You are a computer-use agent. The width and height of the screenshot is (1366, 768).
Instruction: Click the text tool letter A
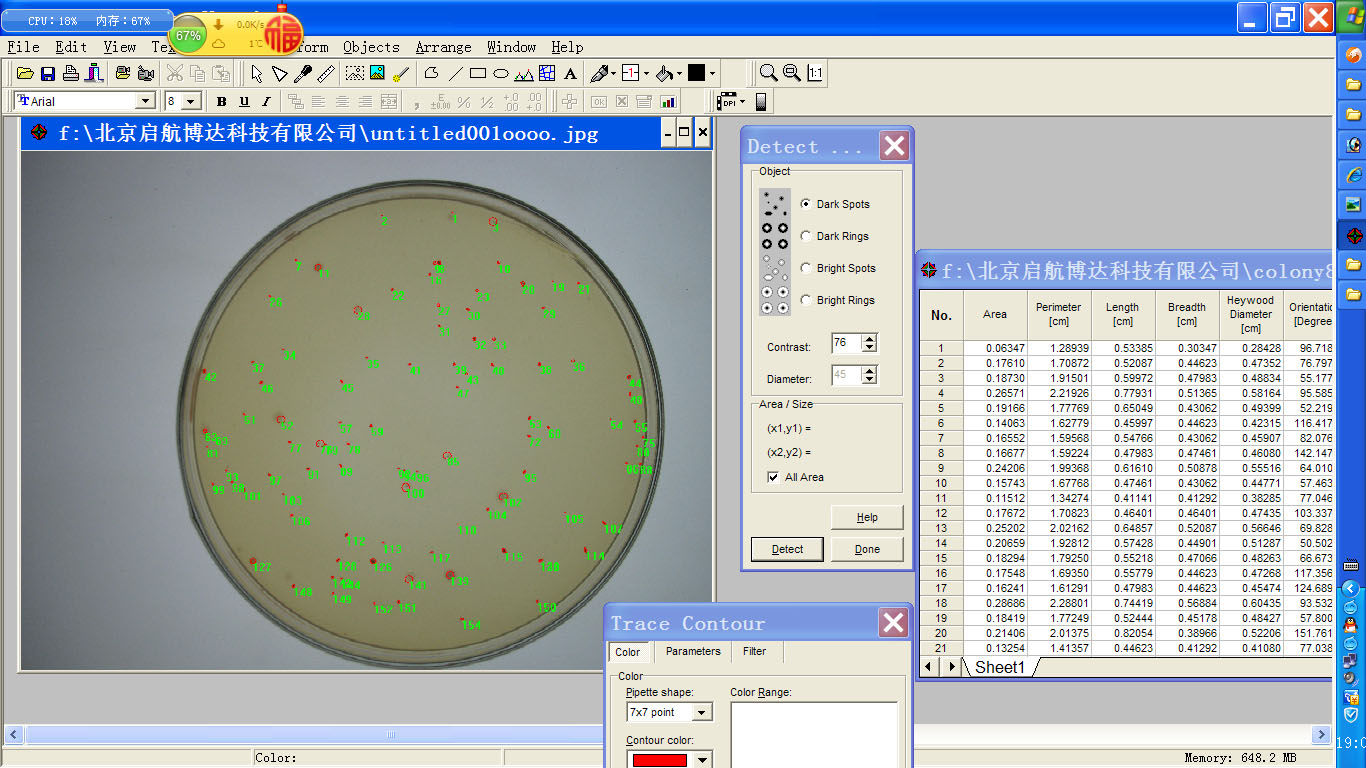(570, 73)
